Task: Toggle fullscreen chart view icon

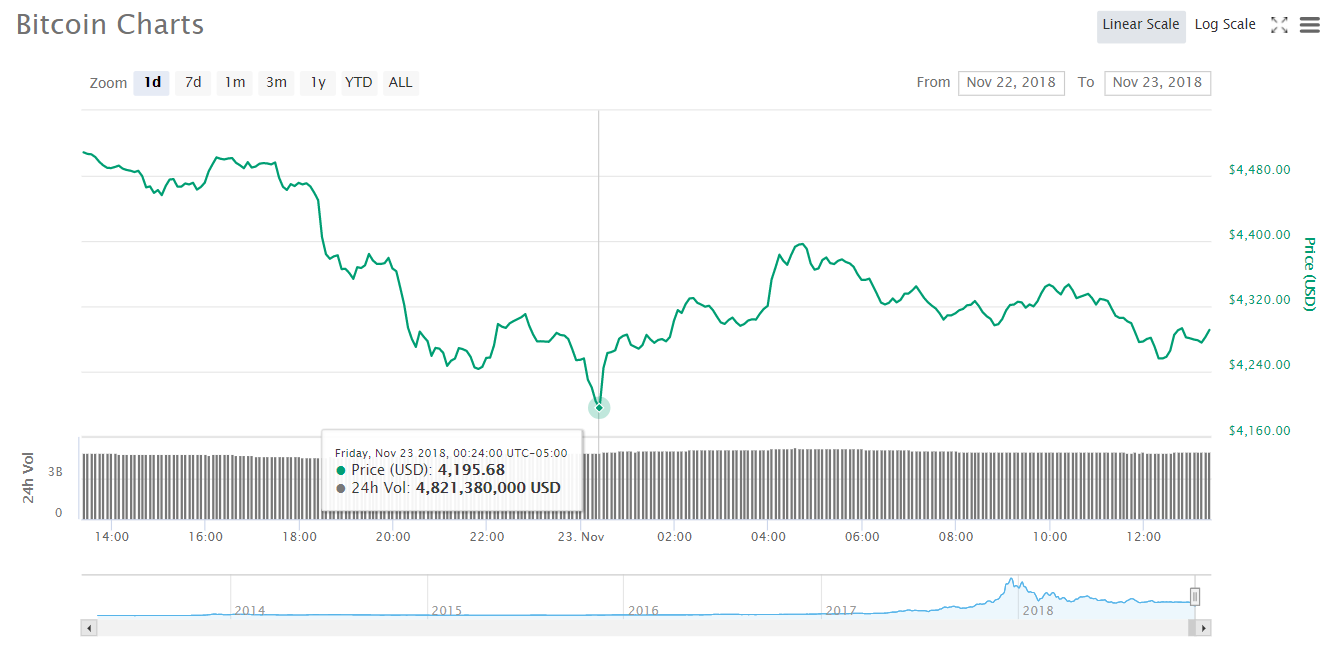Action: pyautogui.click(x=1279, y=26)
